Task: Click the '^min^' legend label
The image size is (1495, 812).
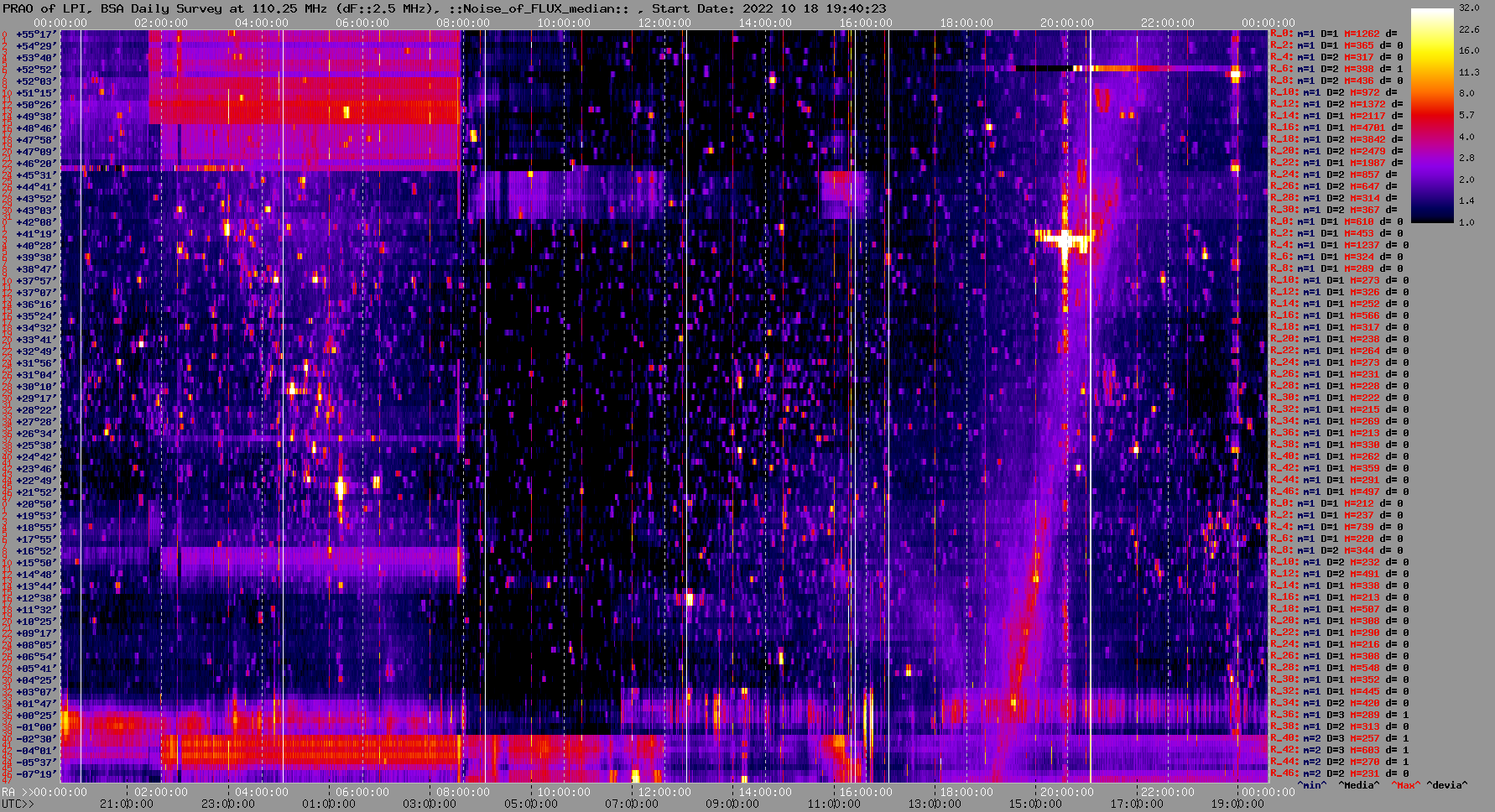Action: pos(1312,785)
